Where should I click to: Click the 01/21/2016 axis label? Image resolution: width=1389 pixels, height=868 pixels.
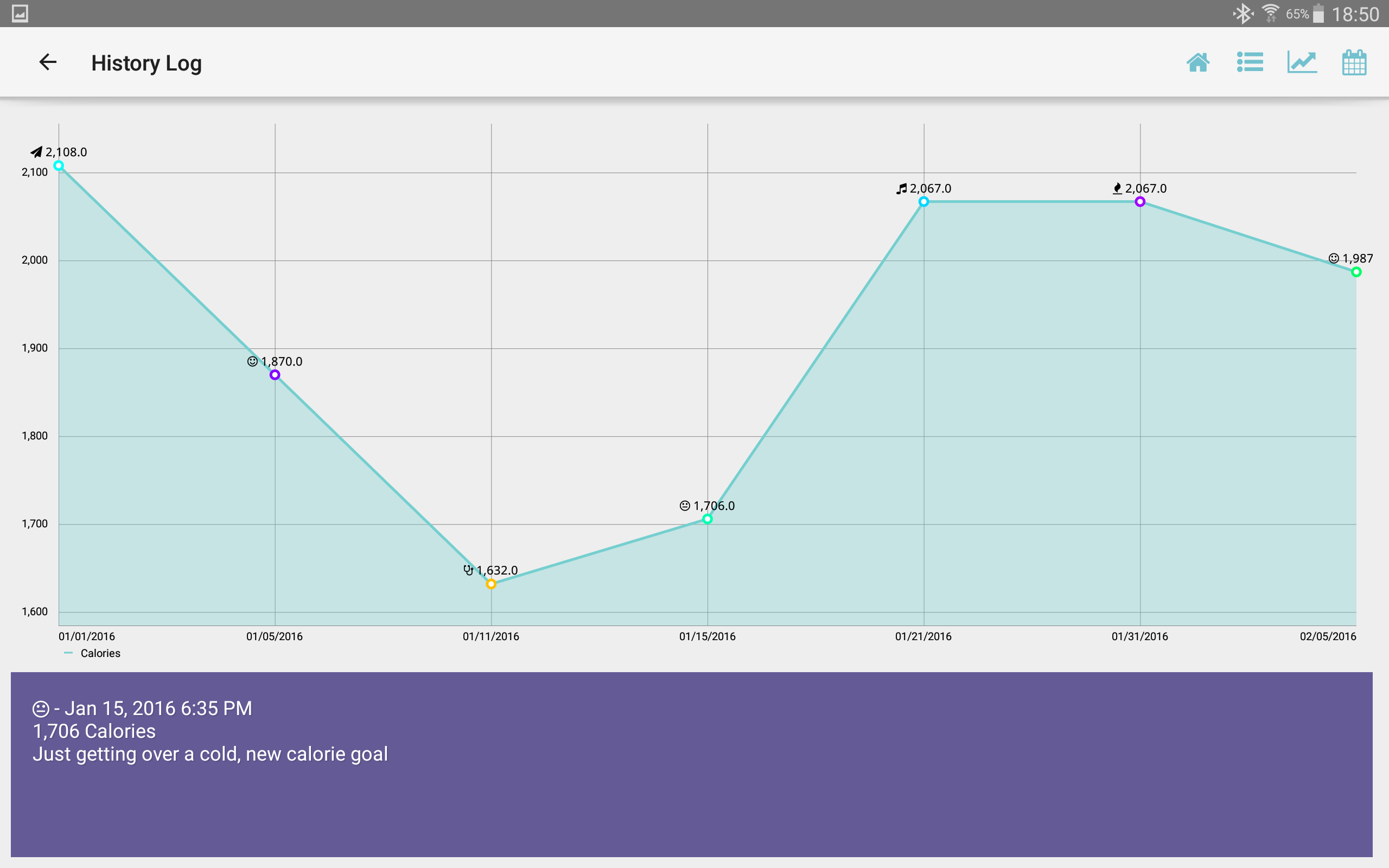[x=923, y=636]
